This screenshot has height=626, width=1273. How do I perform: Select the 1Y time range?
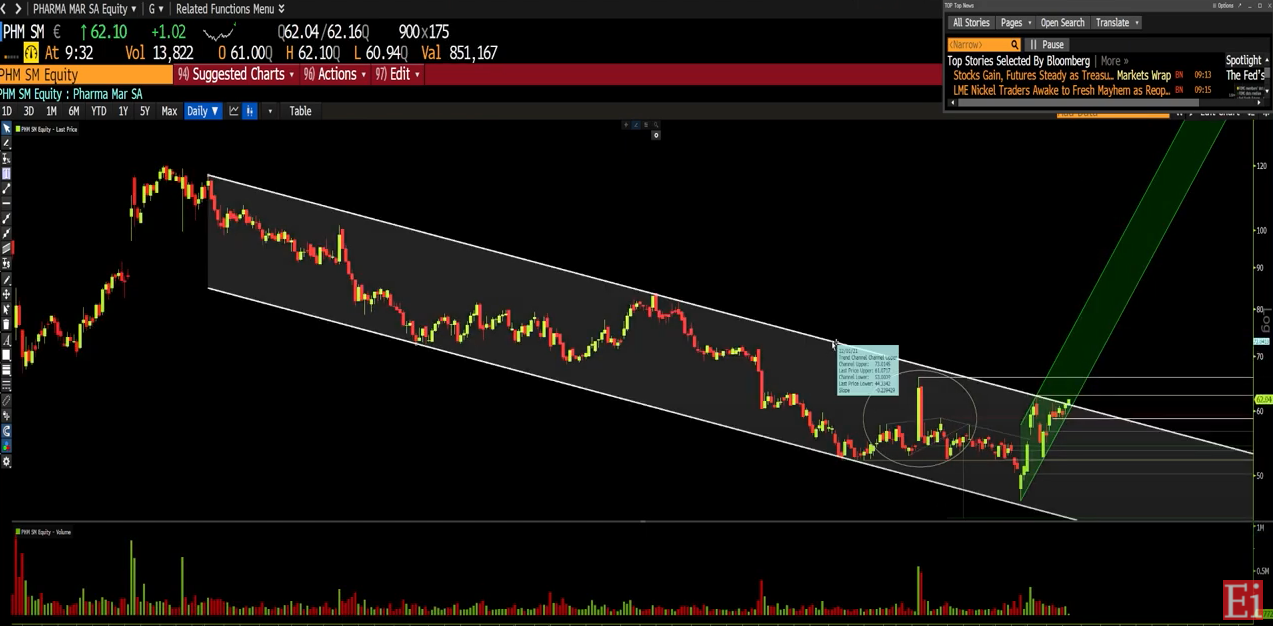coord(123,111)
